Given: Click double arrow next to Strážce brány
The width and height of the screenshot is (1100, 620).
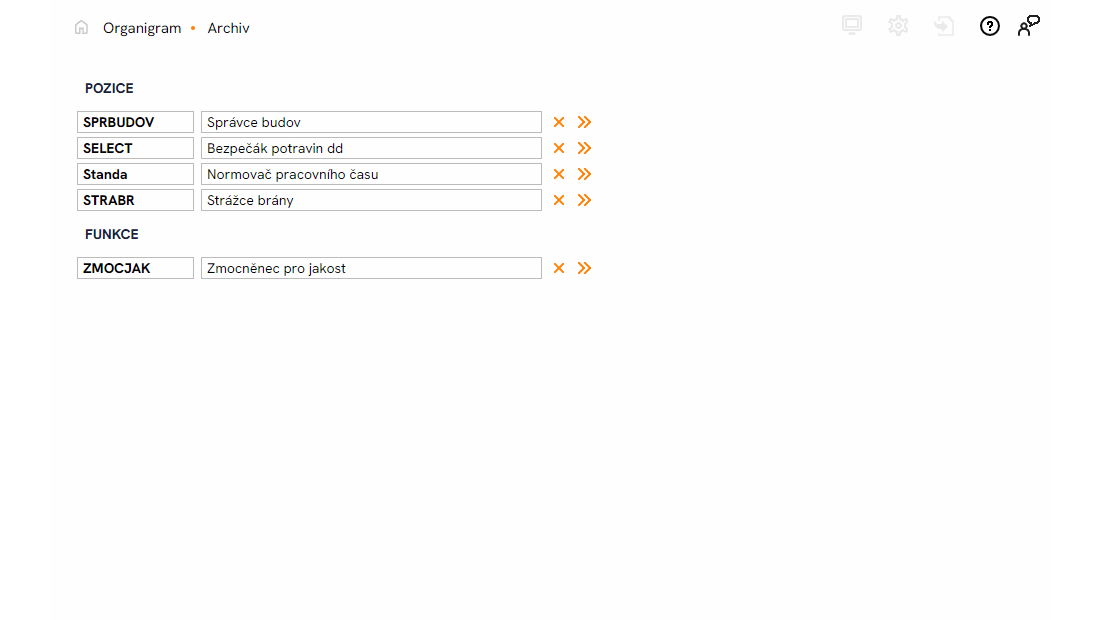Looking at the screenshot, I should point(585,200).
